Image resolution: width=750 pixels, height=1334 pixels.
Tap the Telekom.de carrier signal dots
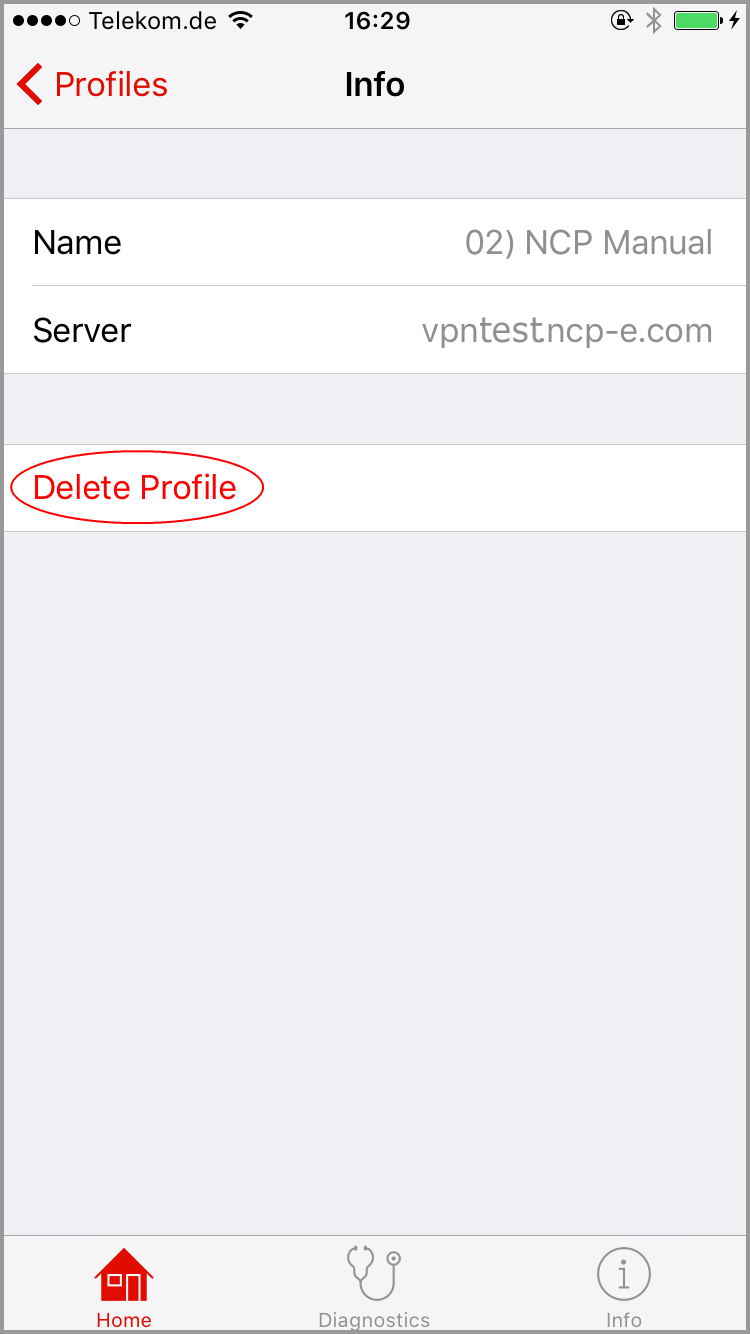coord(46,21)
